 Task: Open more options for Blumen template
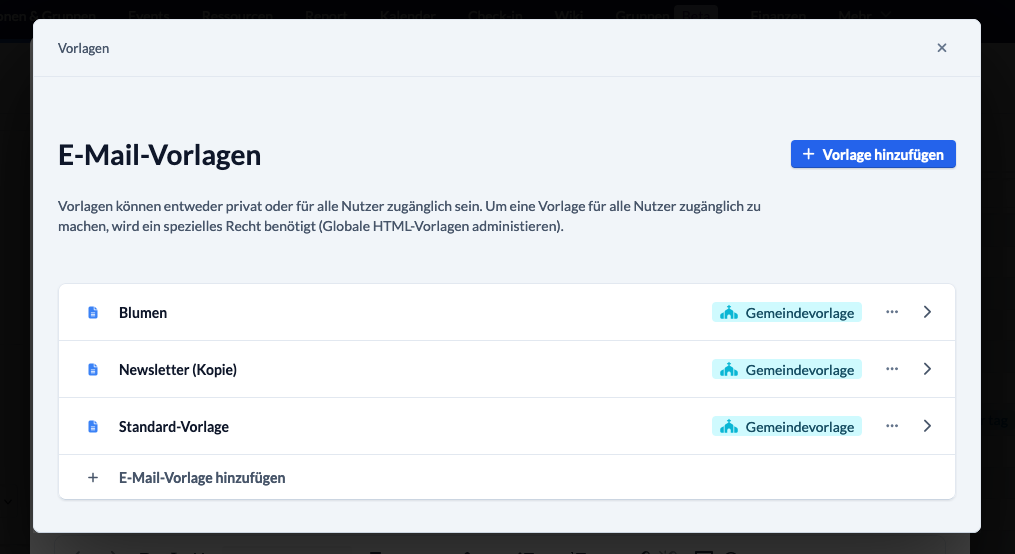click(x=892, y=312)
